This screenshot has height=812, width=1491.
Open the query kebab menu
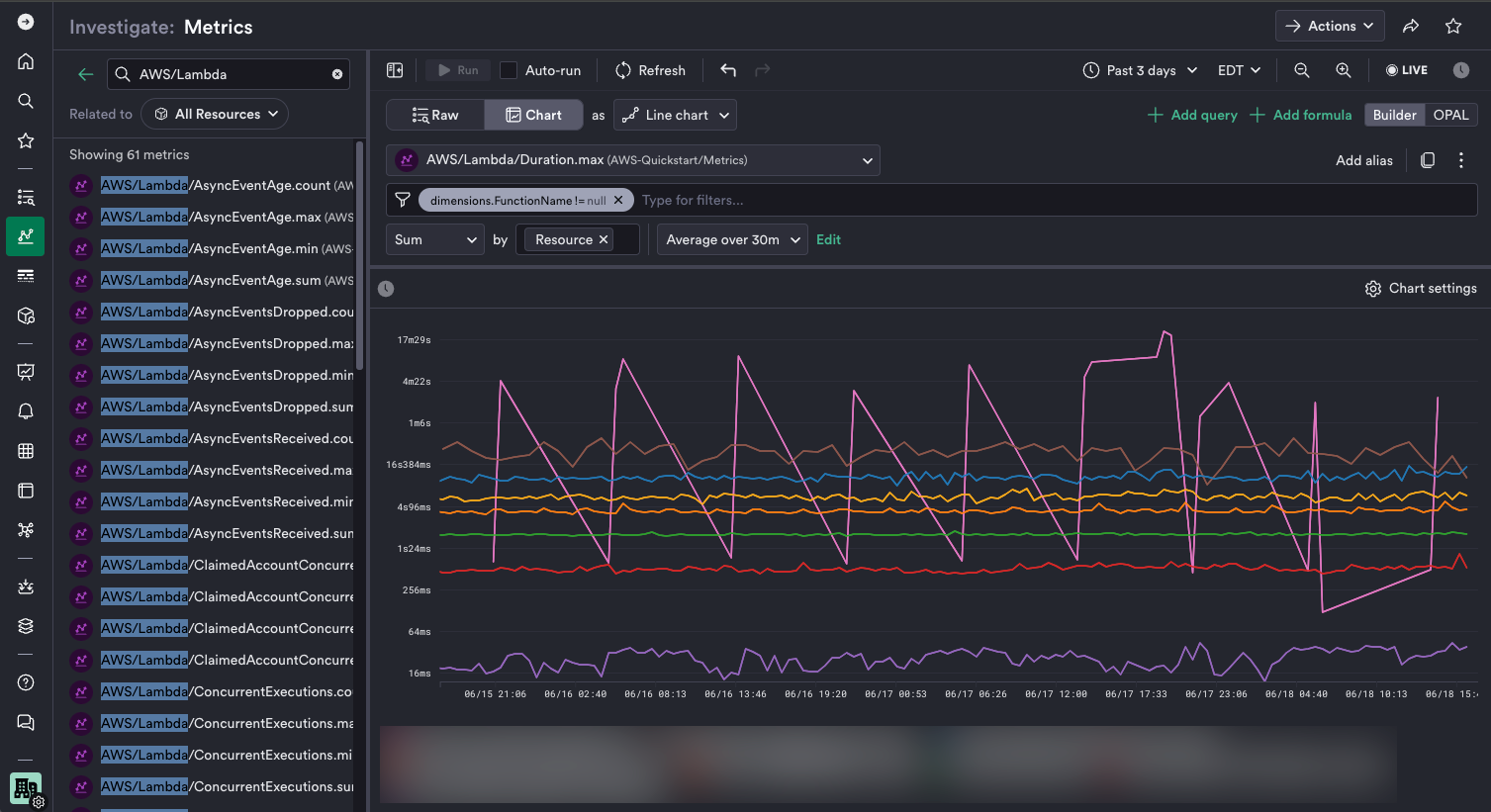point(1461,160)
